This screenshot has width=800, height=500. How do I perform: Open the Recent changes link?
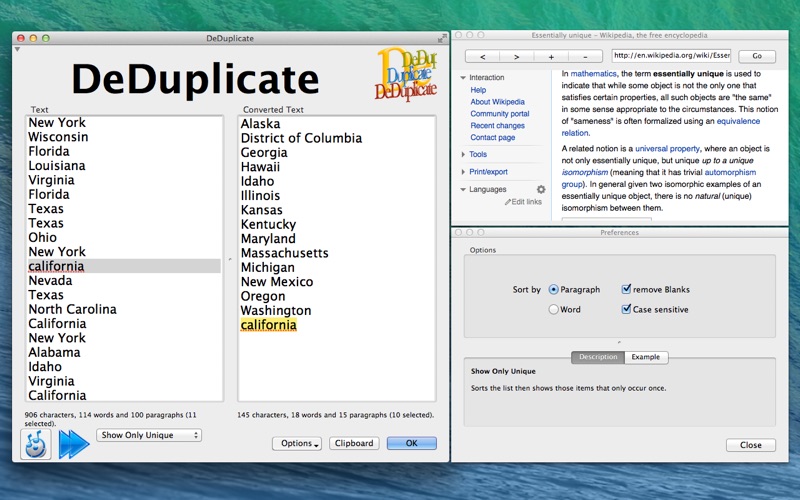tap(497, 126)
